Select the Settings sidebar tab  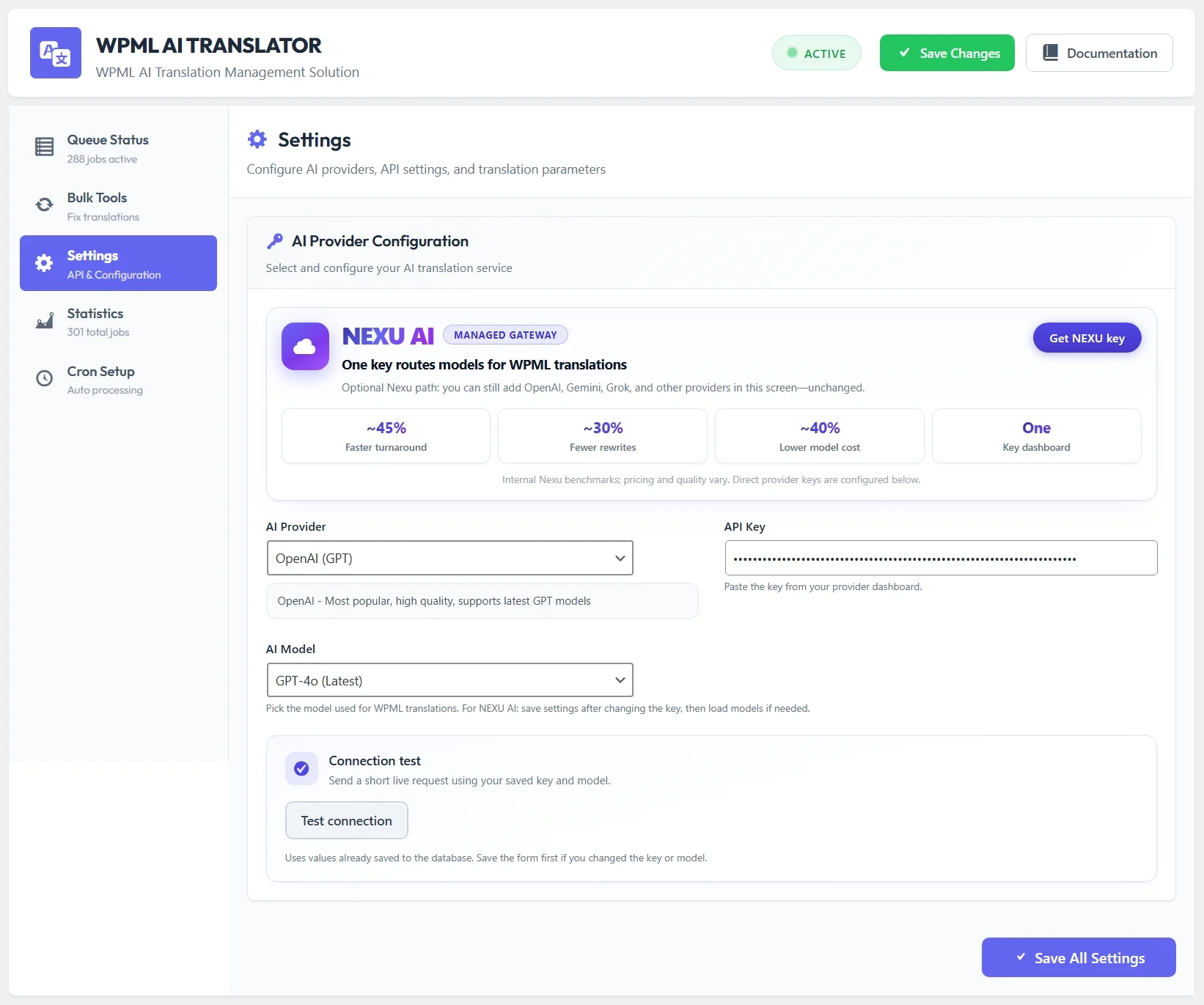(x=118, y=263)
